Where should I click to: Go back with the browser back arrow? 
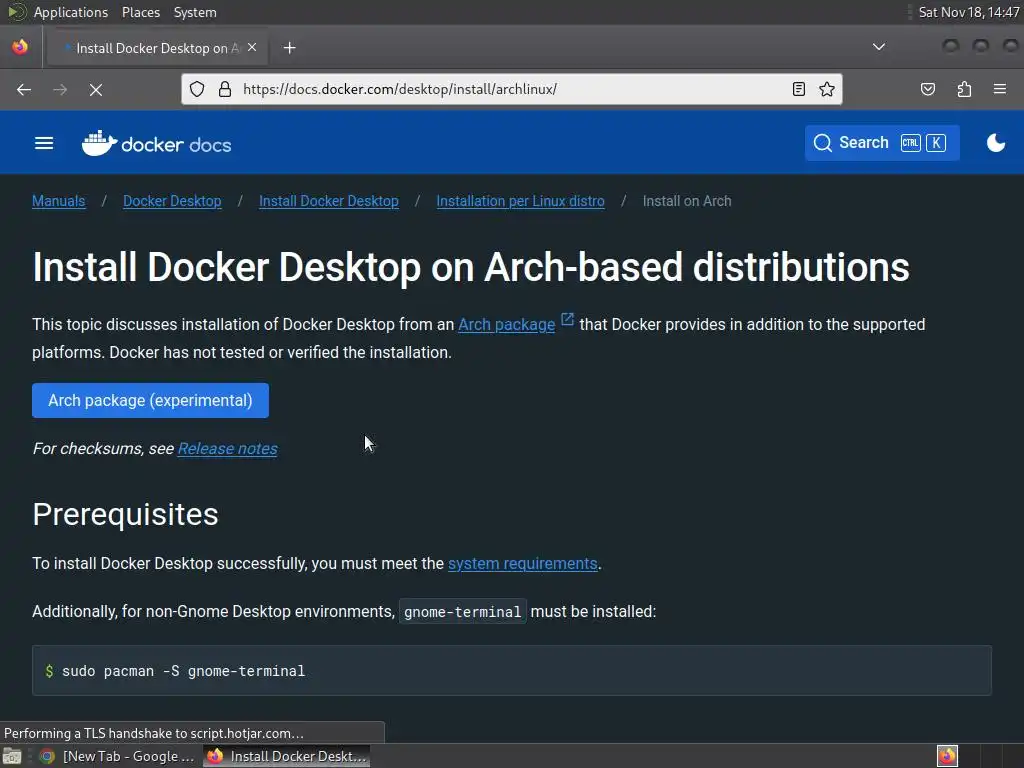(x=24, y=89)
